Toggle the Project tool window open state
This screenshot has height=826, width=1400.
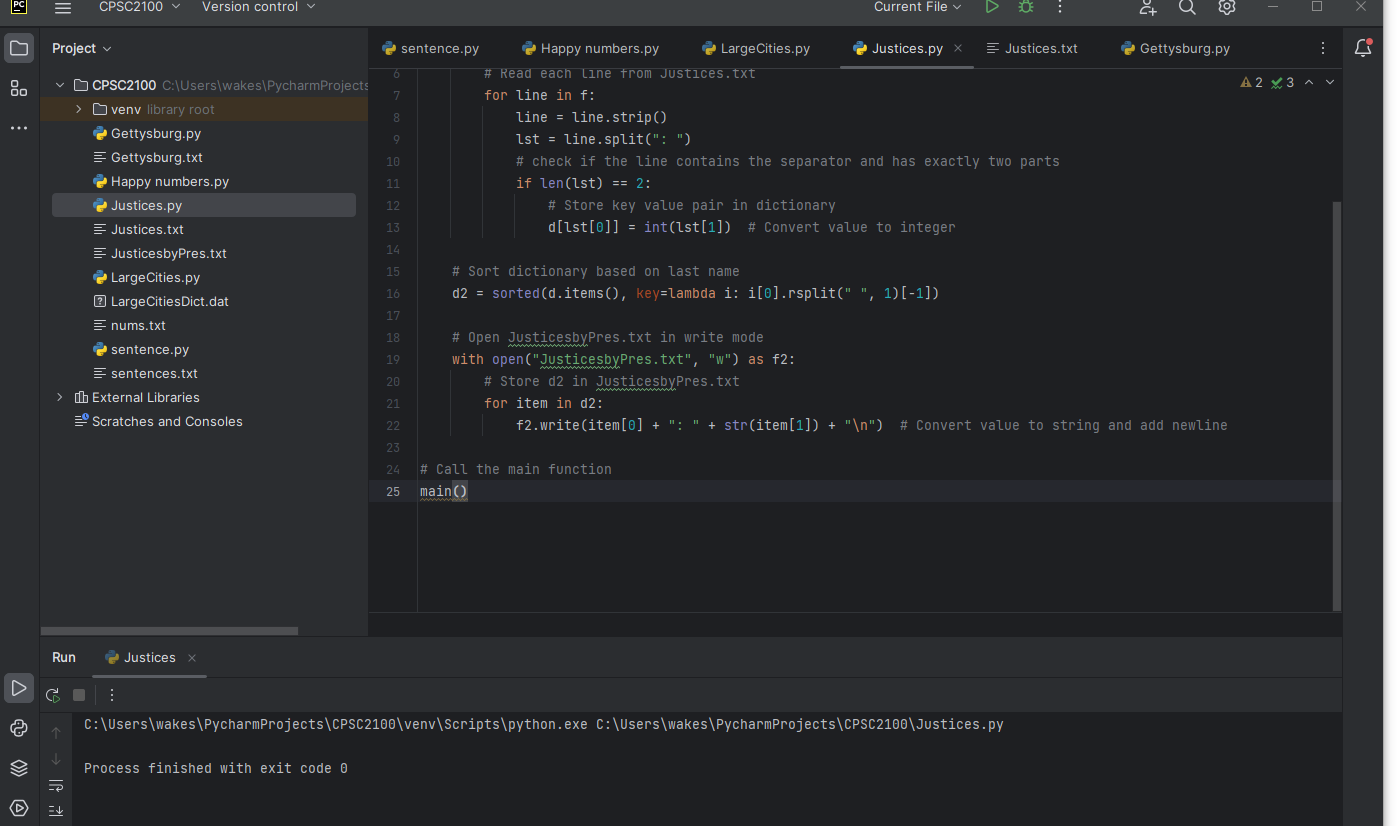tap(18, 47)
